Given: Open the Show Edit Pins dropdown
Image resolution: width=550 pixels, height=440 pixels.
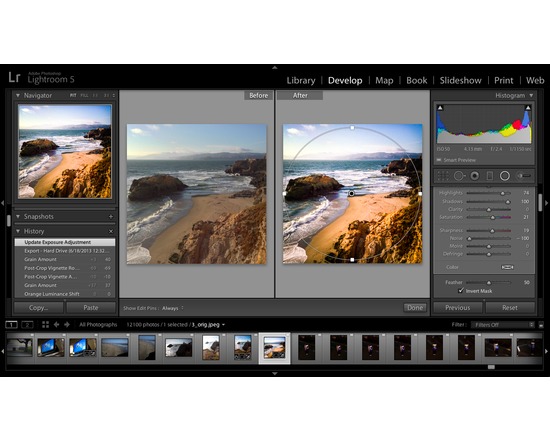Looking at the screenshot, I should (x=172, y=308).
